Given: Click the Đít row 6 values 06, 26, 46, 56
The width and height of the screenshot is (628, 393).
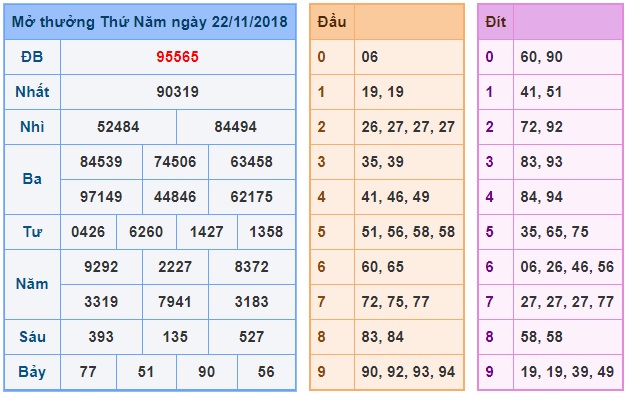Looking at the screenshot, I should (x=567, y=267).
